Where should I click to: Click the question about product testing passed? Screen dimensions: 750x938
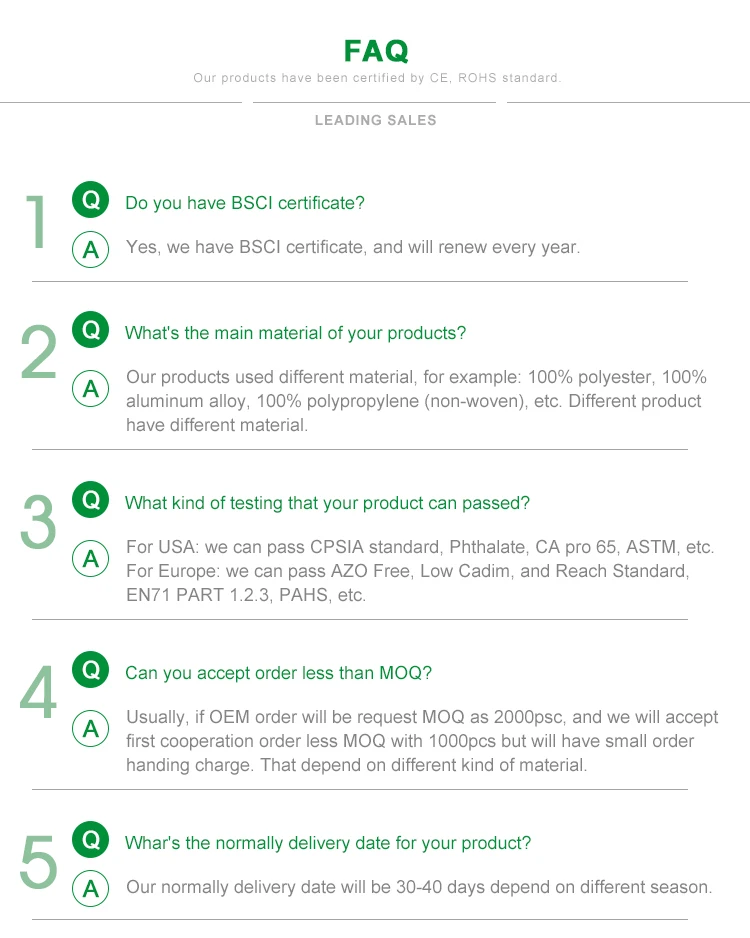(x=327, y=503)
